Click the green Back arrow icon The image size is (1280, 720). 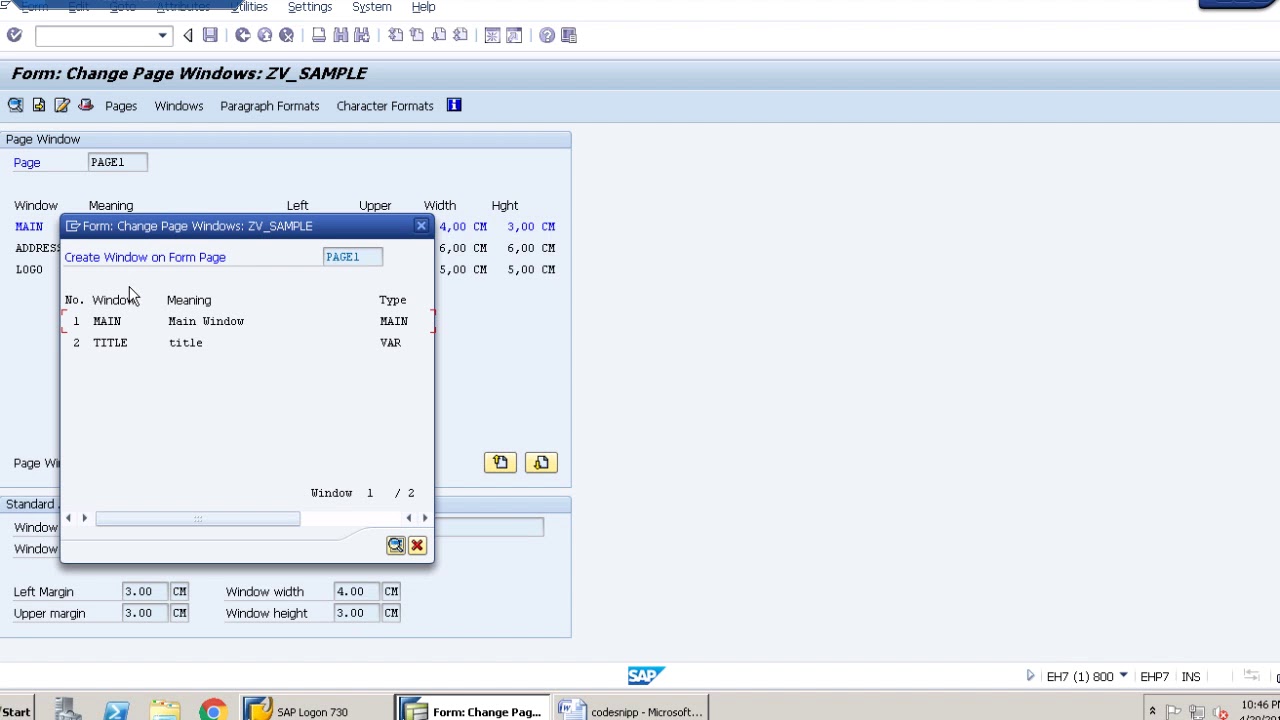click(x=243, y=36)
